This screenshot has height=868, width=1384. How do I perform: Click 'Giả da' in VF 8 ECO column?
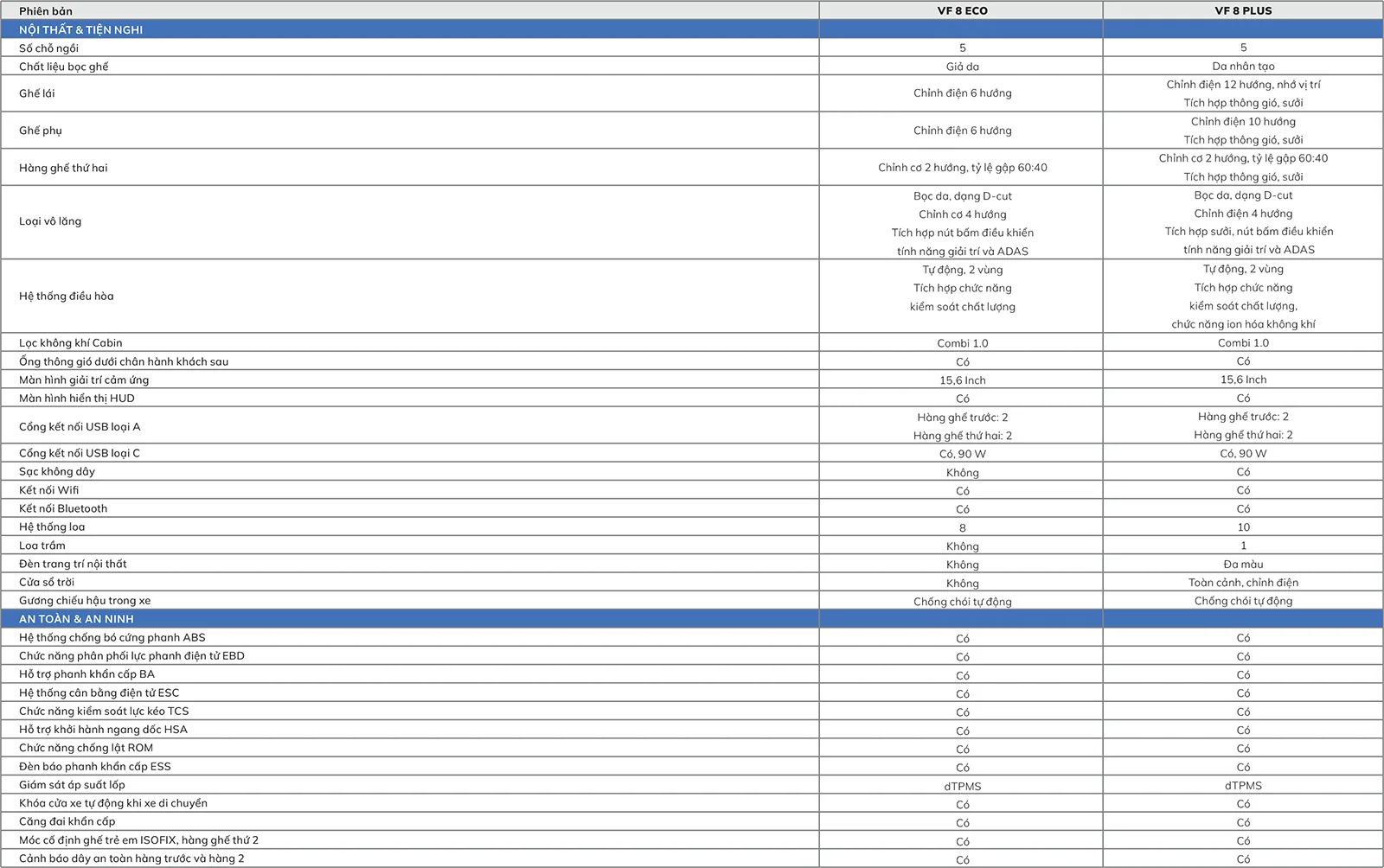coord(962,67)
